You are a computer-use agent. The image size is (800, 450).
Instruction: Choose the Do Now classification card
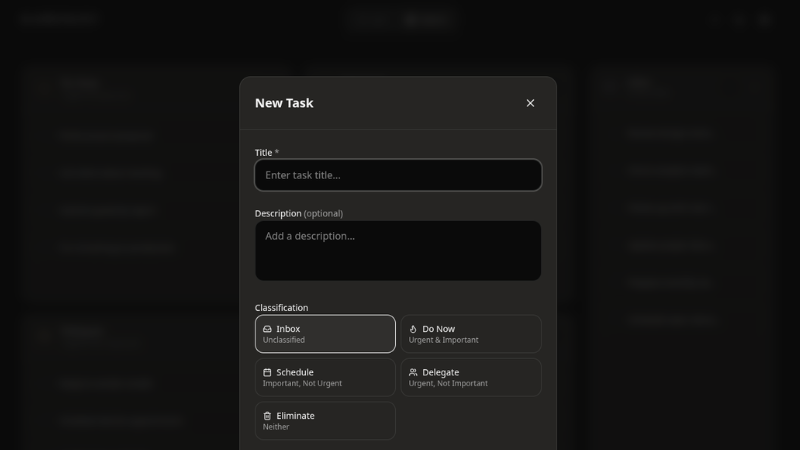tap(471, 334)
